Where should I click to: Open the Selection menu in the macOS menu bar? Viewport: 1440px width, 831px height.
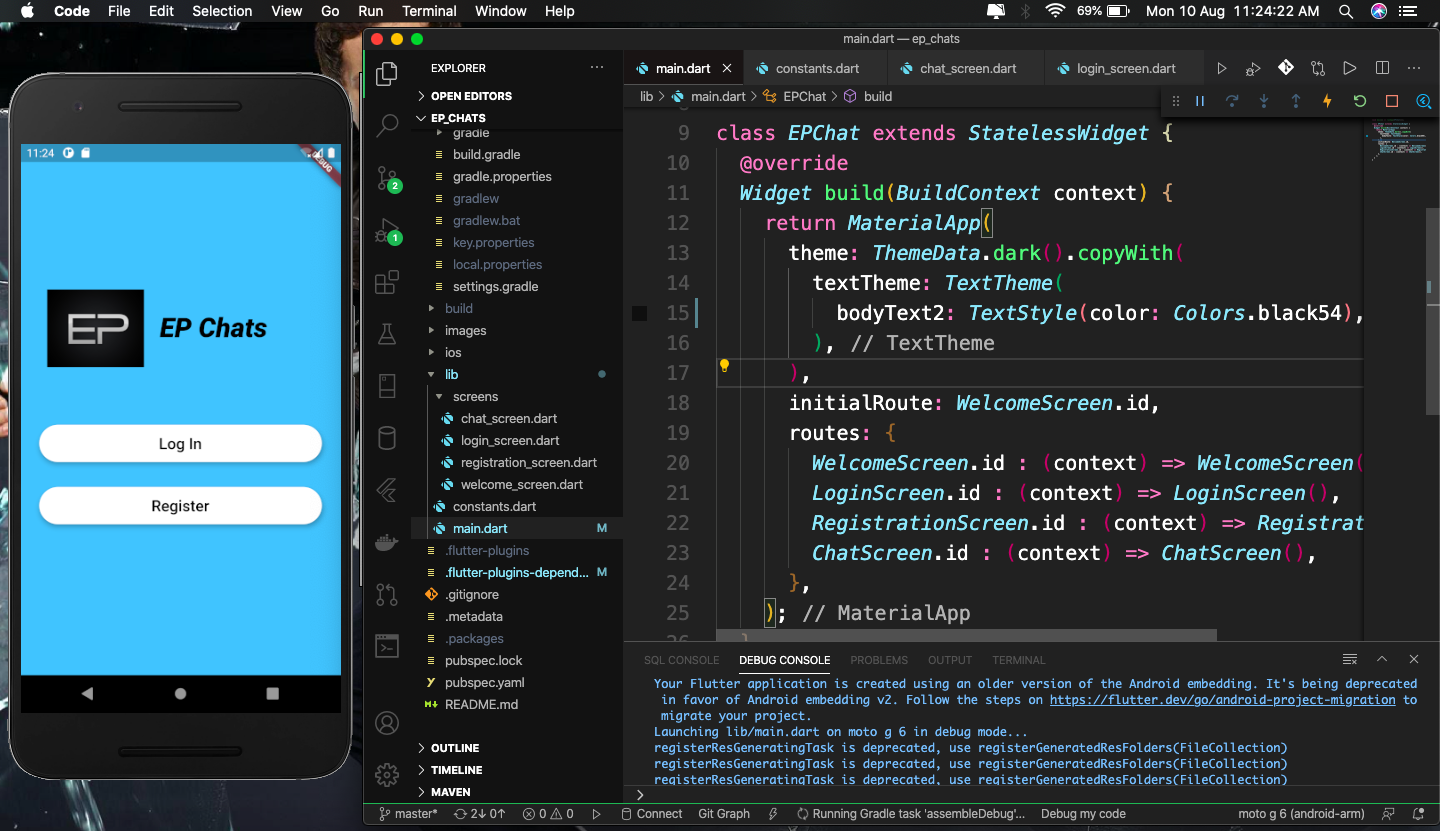tap(222, 11)
